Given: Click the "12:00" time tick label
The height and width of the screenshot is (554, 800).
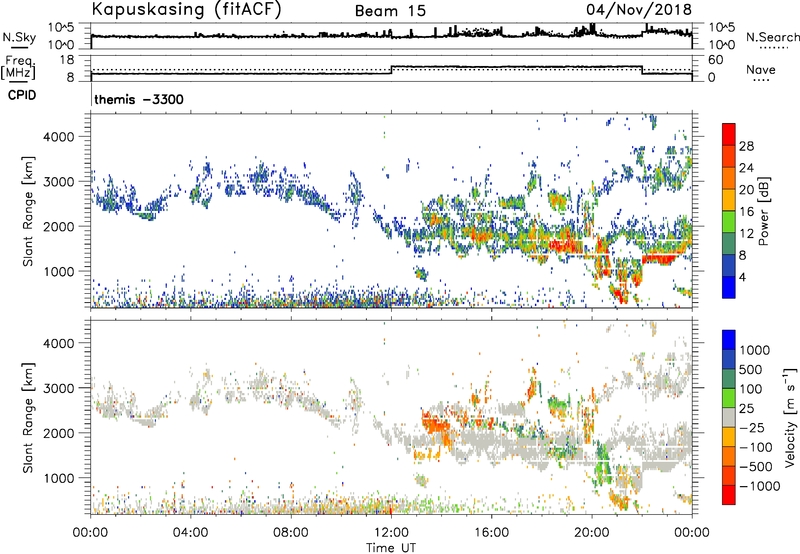Looking at the screenshot, I should coord(391,533).
